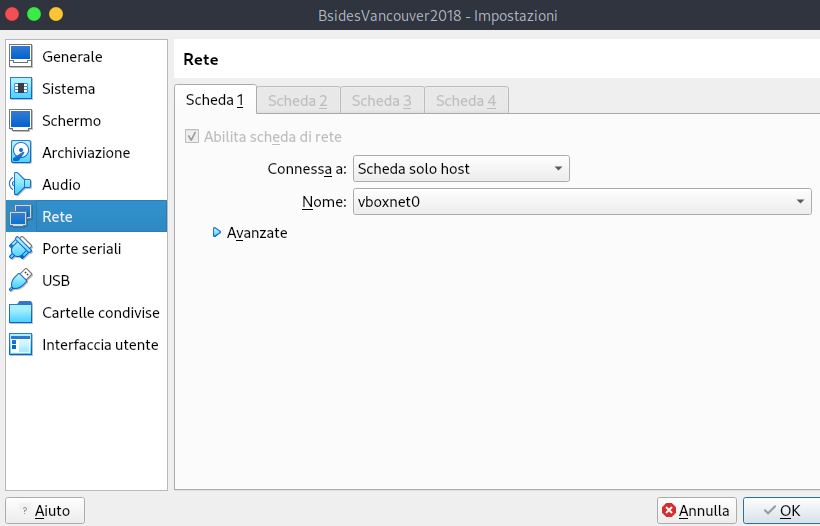Click the Annulla button
The height and width of the screenshot is (526, 820).
coord(697,510)
